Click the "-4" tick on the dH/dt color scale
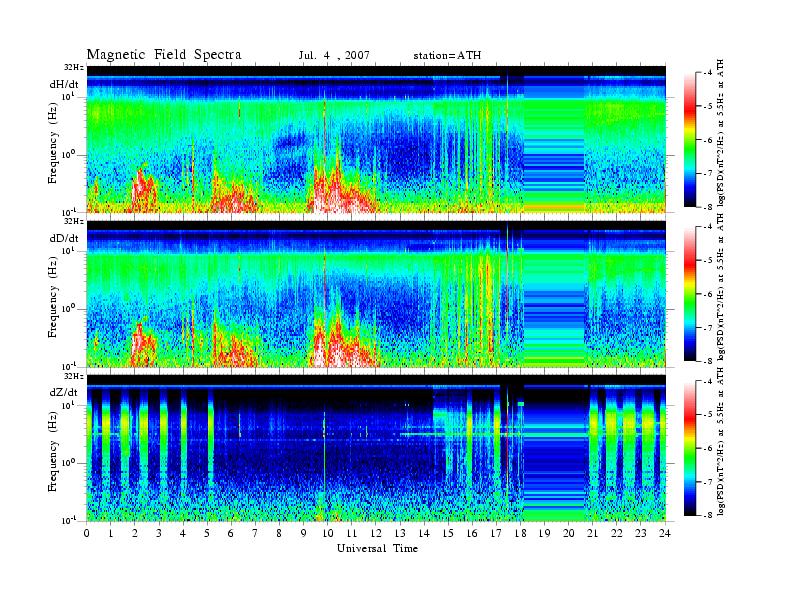Screen dimensions: 792x612 tap(708, 73)
